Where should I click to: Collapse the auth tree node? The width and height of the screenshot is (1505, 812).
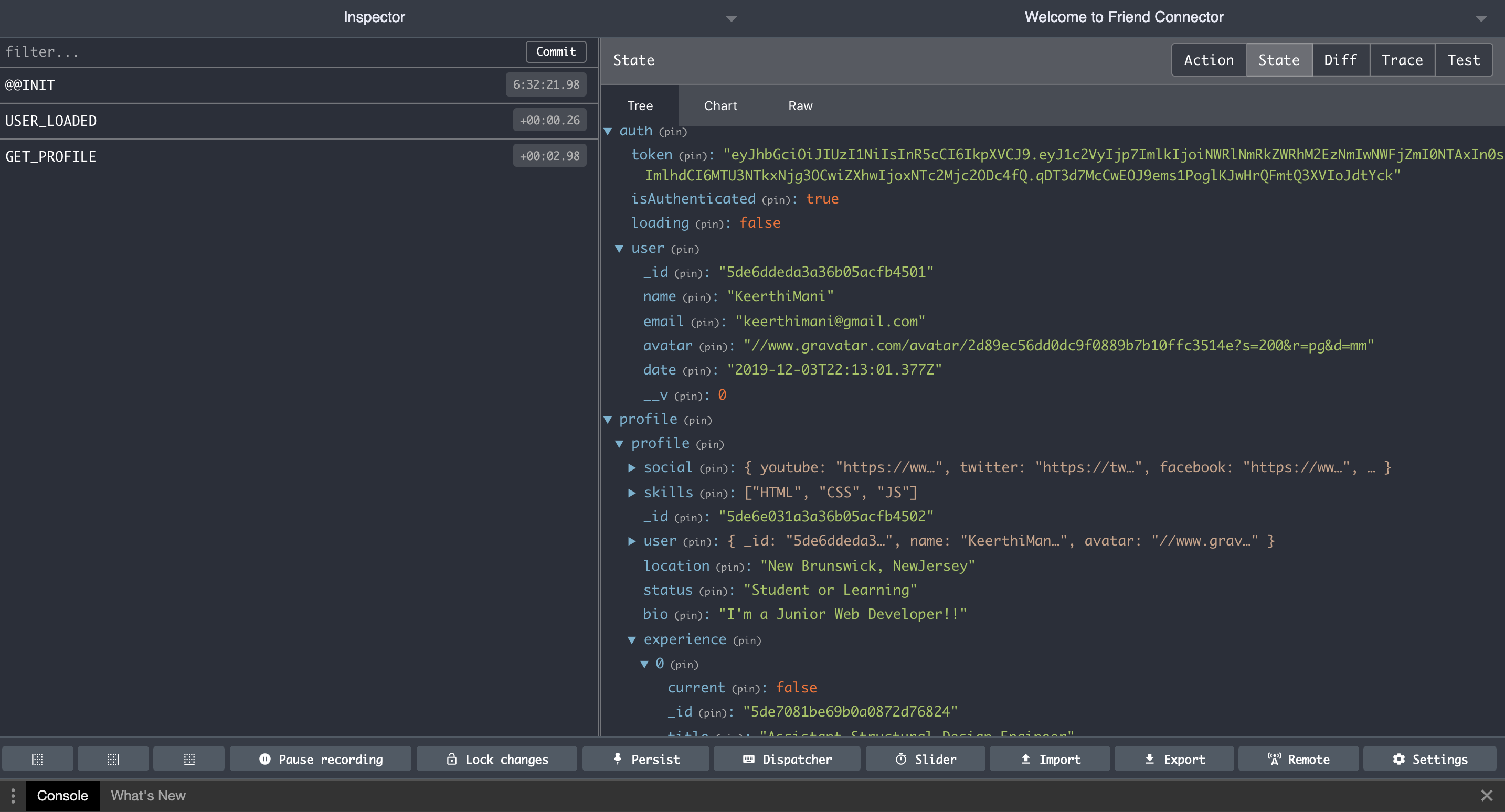tap(610, 131)
